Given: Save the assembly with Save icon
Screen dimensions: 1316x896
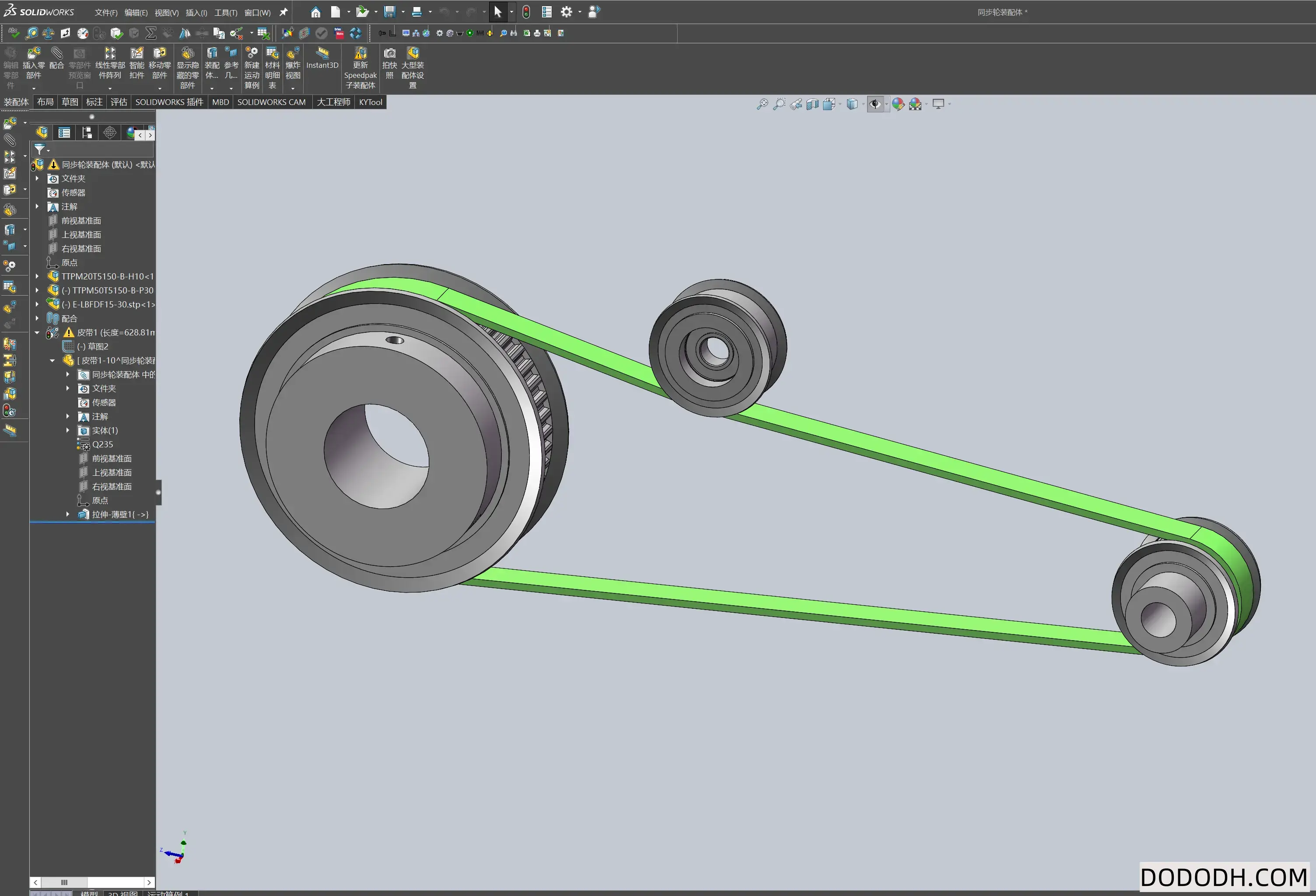Looking at the screenshot, I should (389, 12).
